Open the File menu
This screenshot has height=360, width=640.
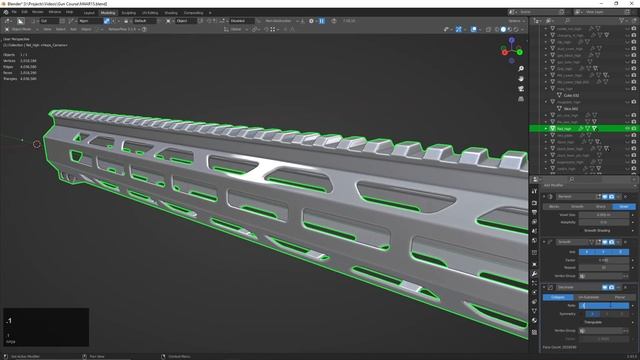(14, 12)
